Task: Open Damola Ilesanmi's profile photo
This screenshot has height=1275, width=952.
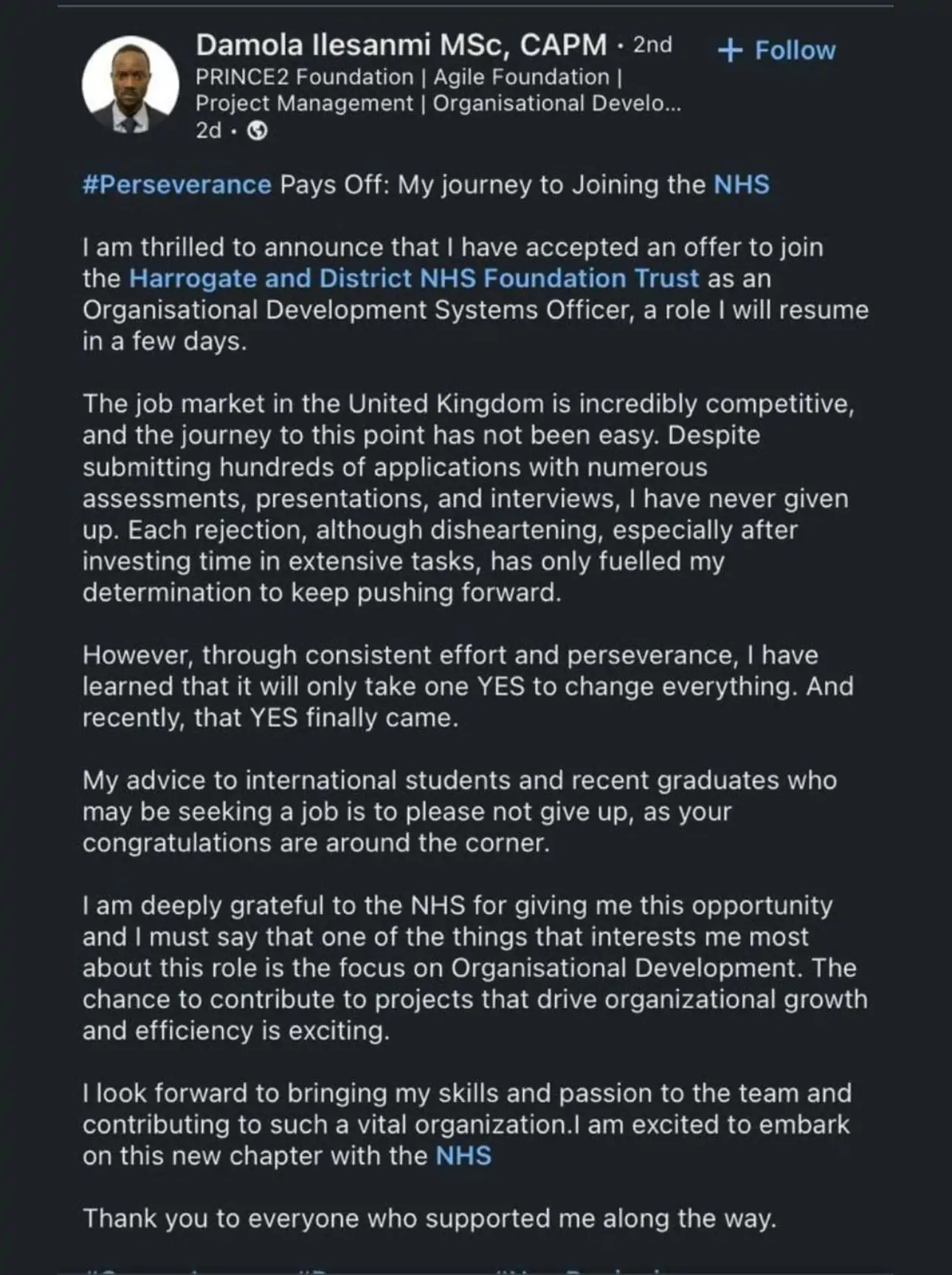Action: [130, 85]
